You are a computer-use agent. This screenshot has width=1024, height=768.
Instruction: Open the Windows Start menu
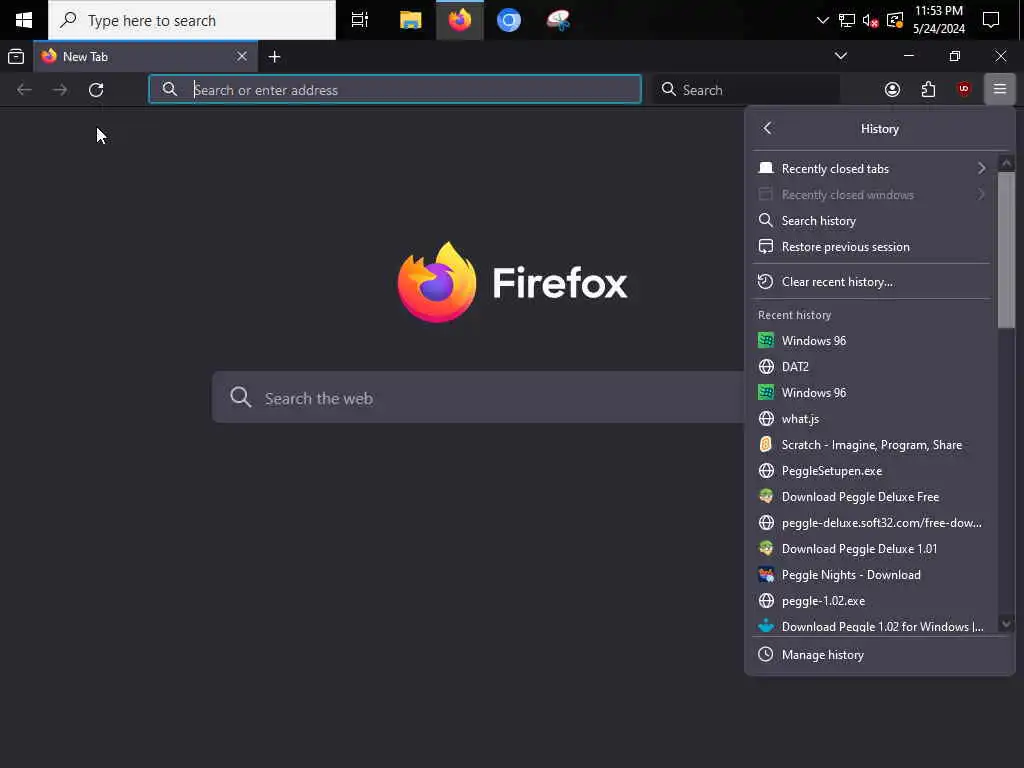click(24, 20)
